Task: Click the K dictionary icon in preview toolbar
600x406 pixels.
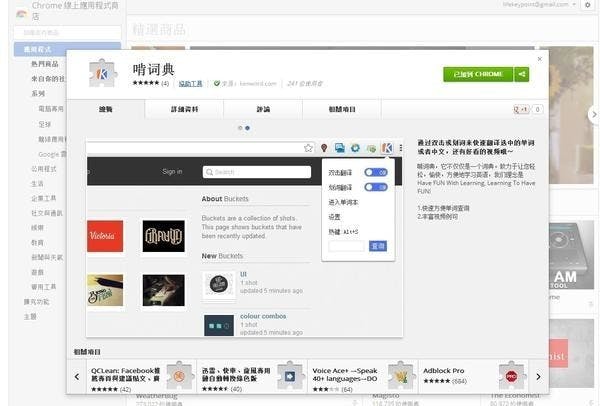Action: (x=387, y=148)
